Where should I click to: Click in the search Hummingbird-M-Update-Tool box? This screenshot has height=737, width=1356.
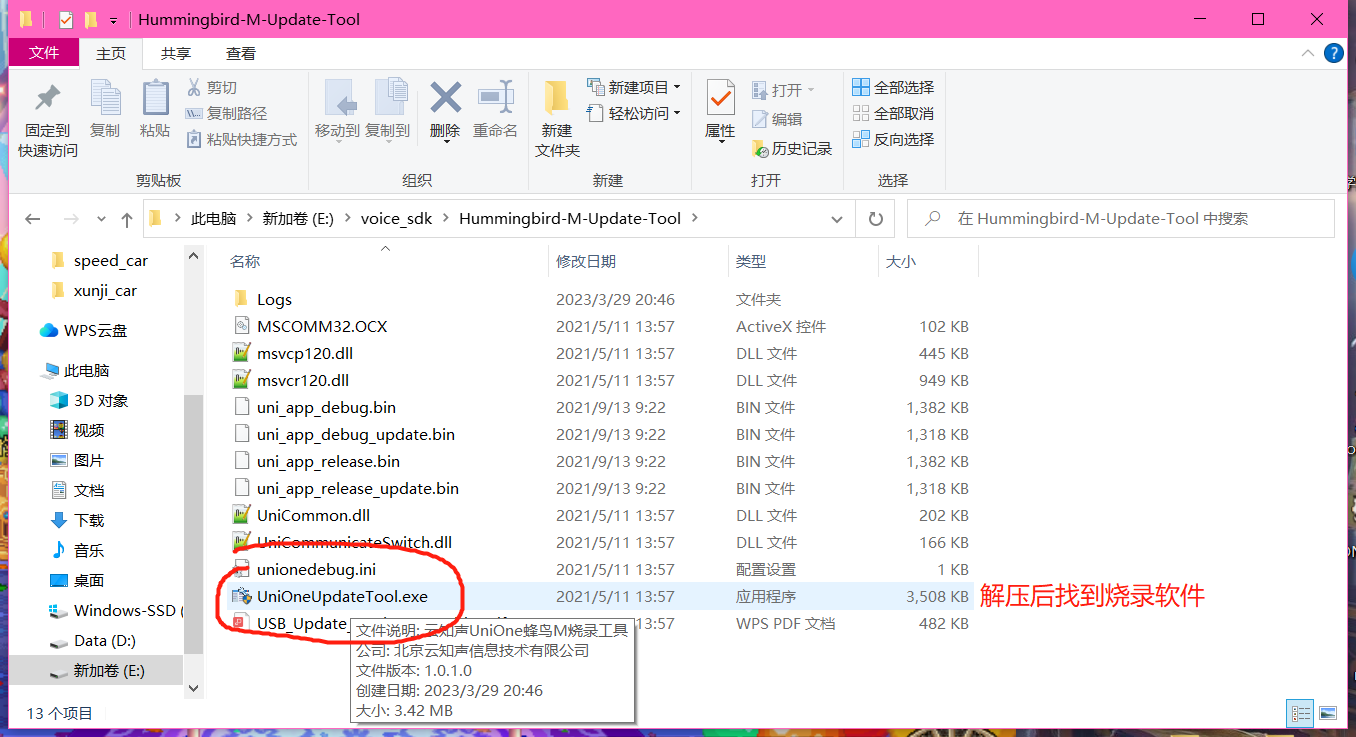click(x=1120, y=218)
